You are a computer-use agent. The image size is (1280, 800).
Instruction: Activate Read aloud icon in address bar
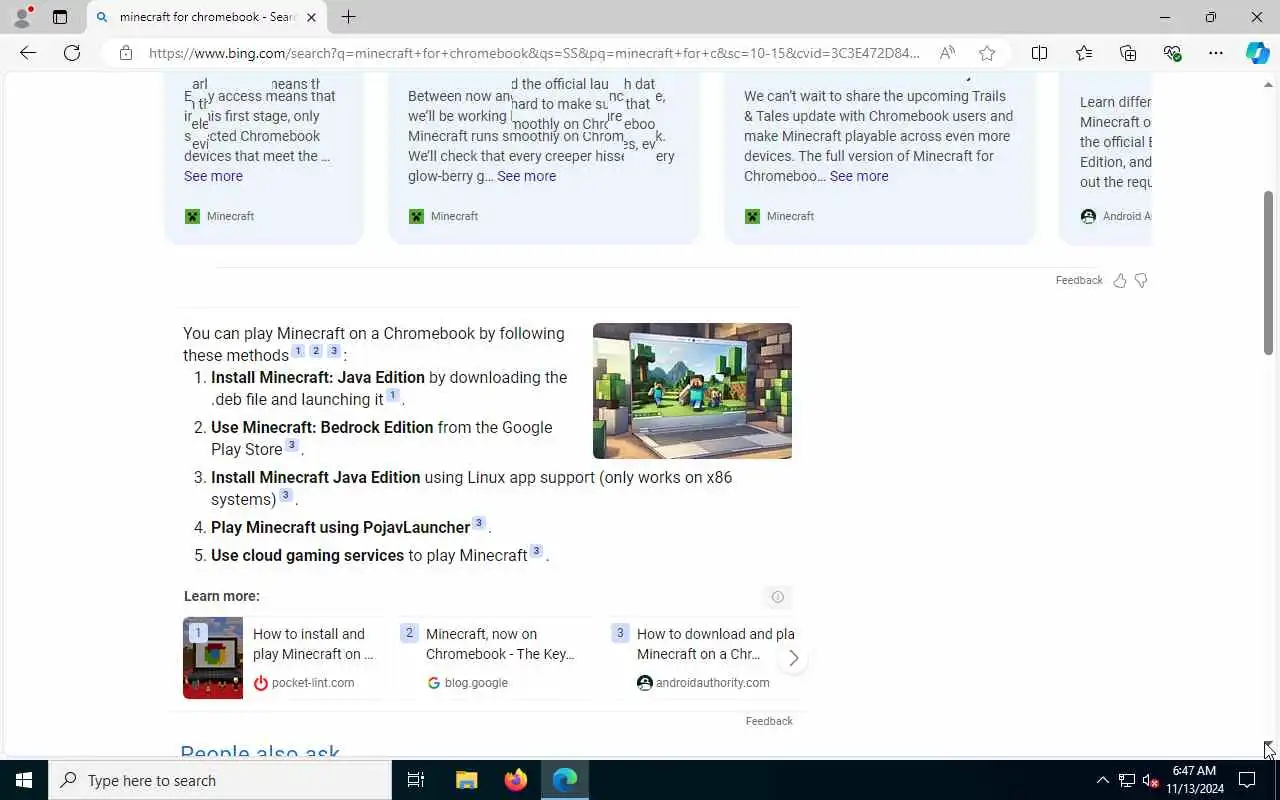pyautogui.click(x=947, y=53)
